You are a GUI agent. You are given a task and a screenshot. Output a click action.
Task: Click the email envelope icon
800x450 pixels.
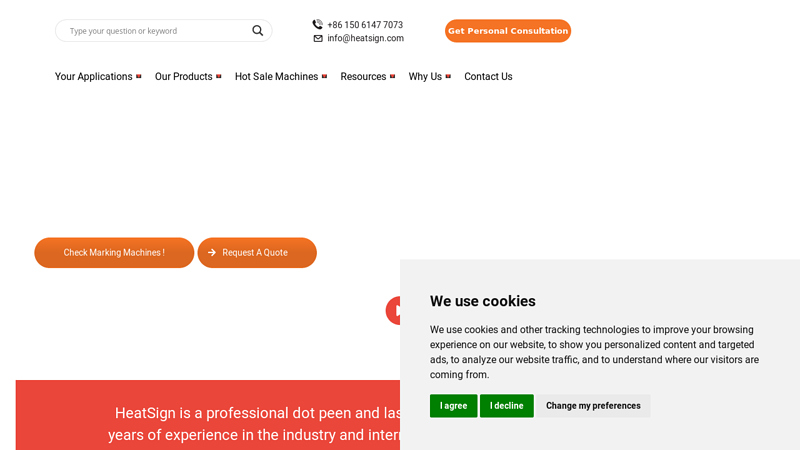318,38
